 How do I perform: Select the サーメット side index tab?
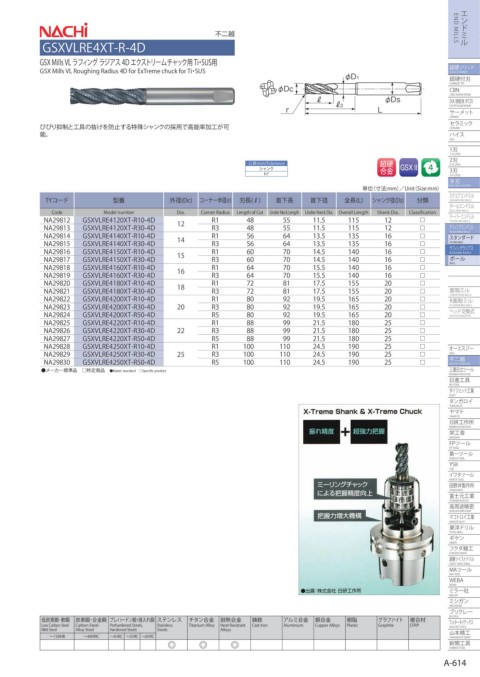pyautogui.click(x=464, y=114)
